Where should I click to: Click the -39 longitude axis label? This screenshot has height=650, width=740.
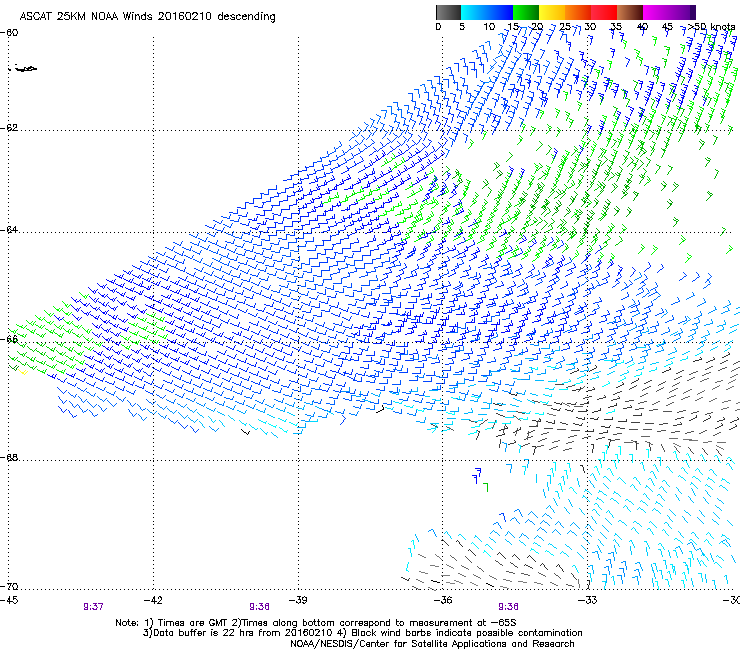tap(298, 600)
